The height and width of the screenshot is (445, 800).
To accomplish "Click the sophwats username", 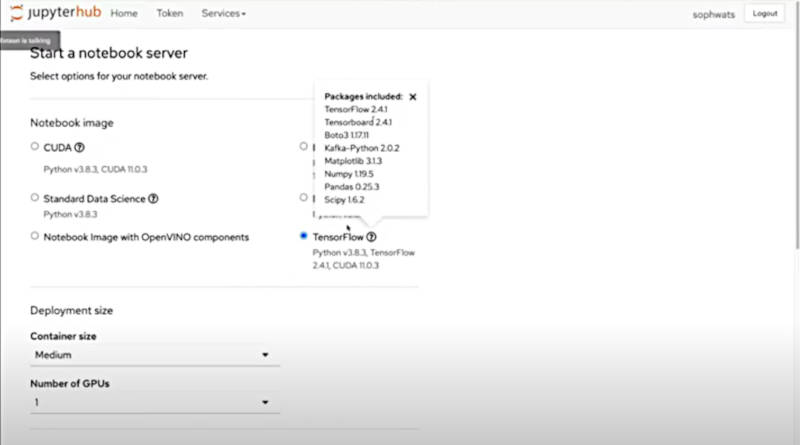I will coord(713,15).
